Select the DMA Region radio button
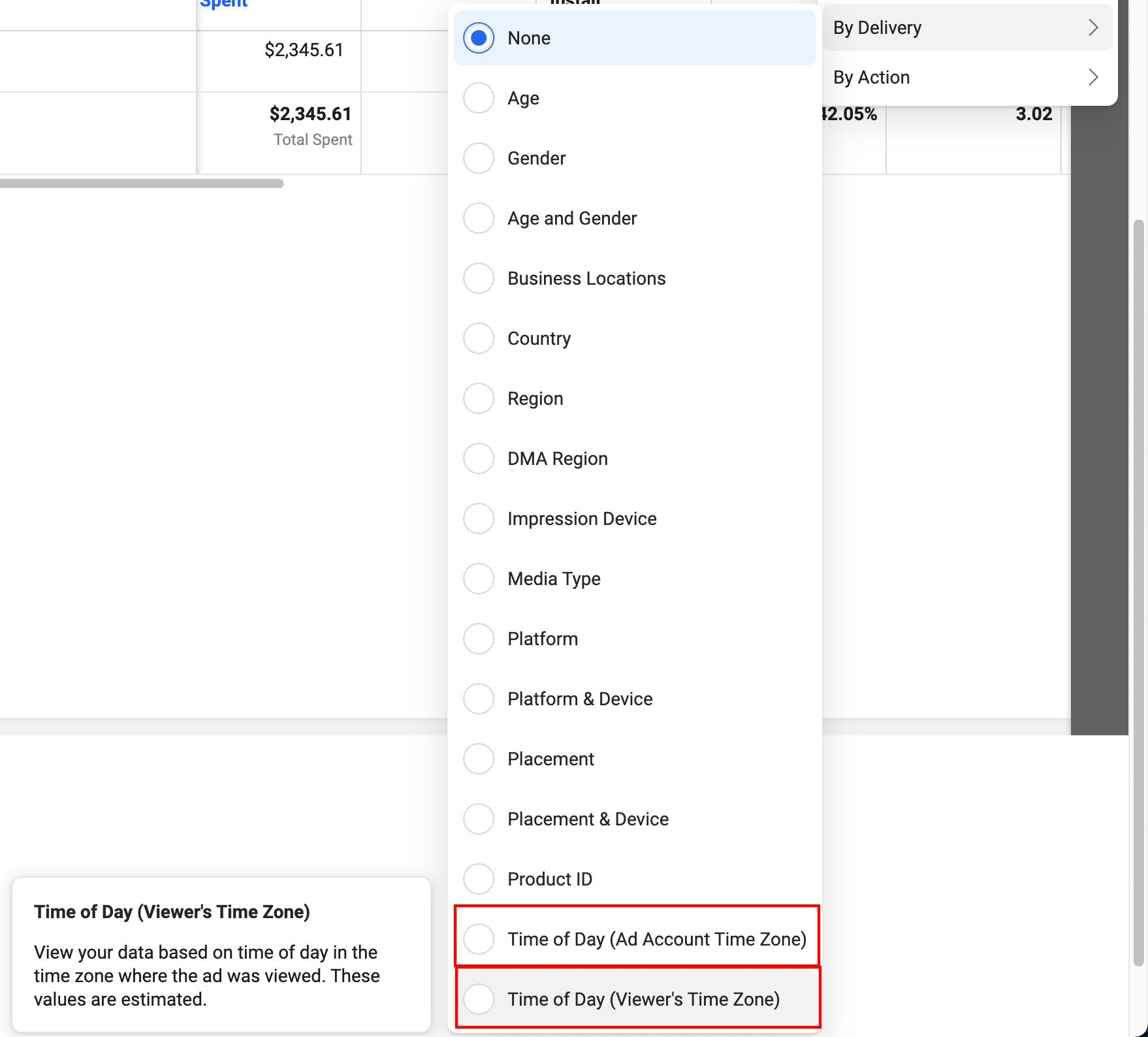Screen dimensions: 1148x1037 [479, 458]
